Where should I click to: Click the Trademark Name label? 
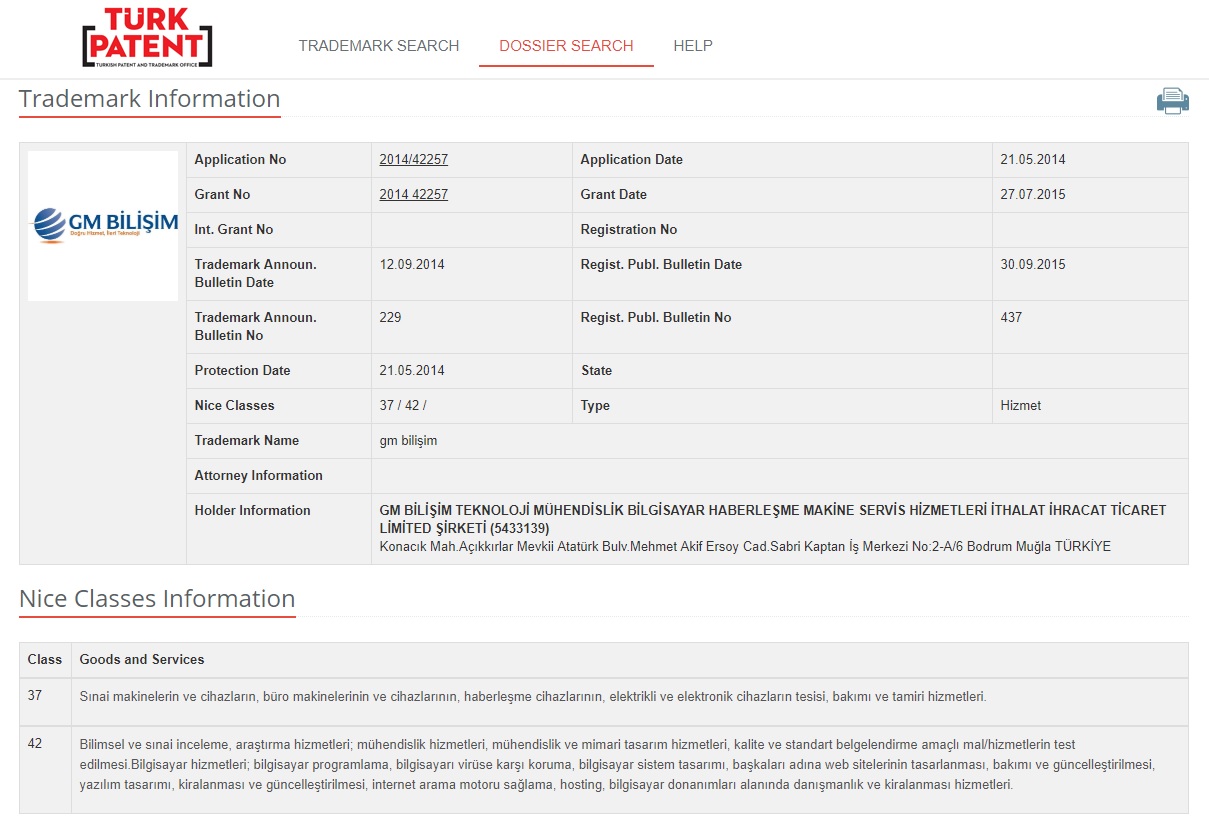click(247, 441)
